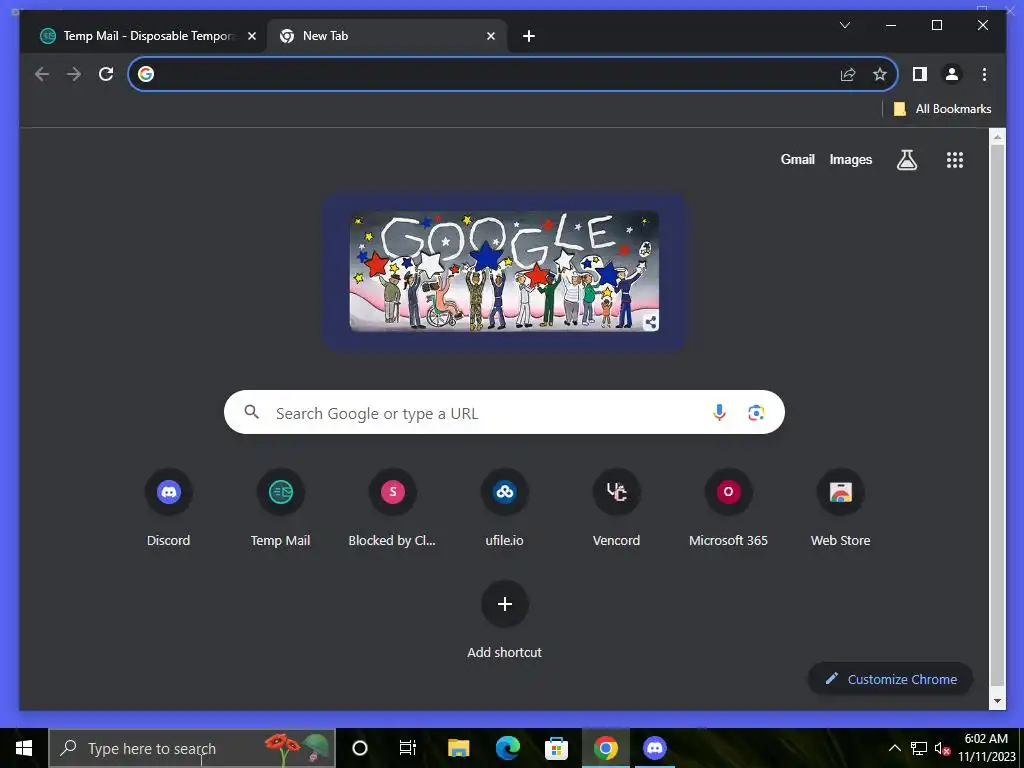The image size is (1024, 768).
Task: Open Gmail link
Action: 797,159
